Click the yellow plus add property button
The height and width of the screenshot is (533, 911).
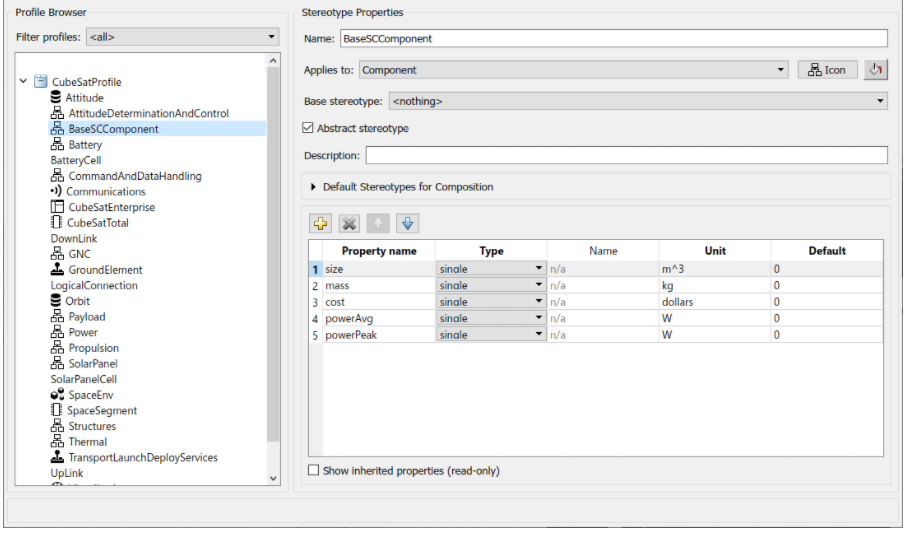pos(321,223)
